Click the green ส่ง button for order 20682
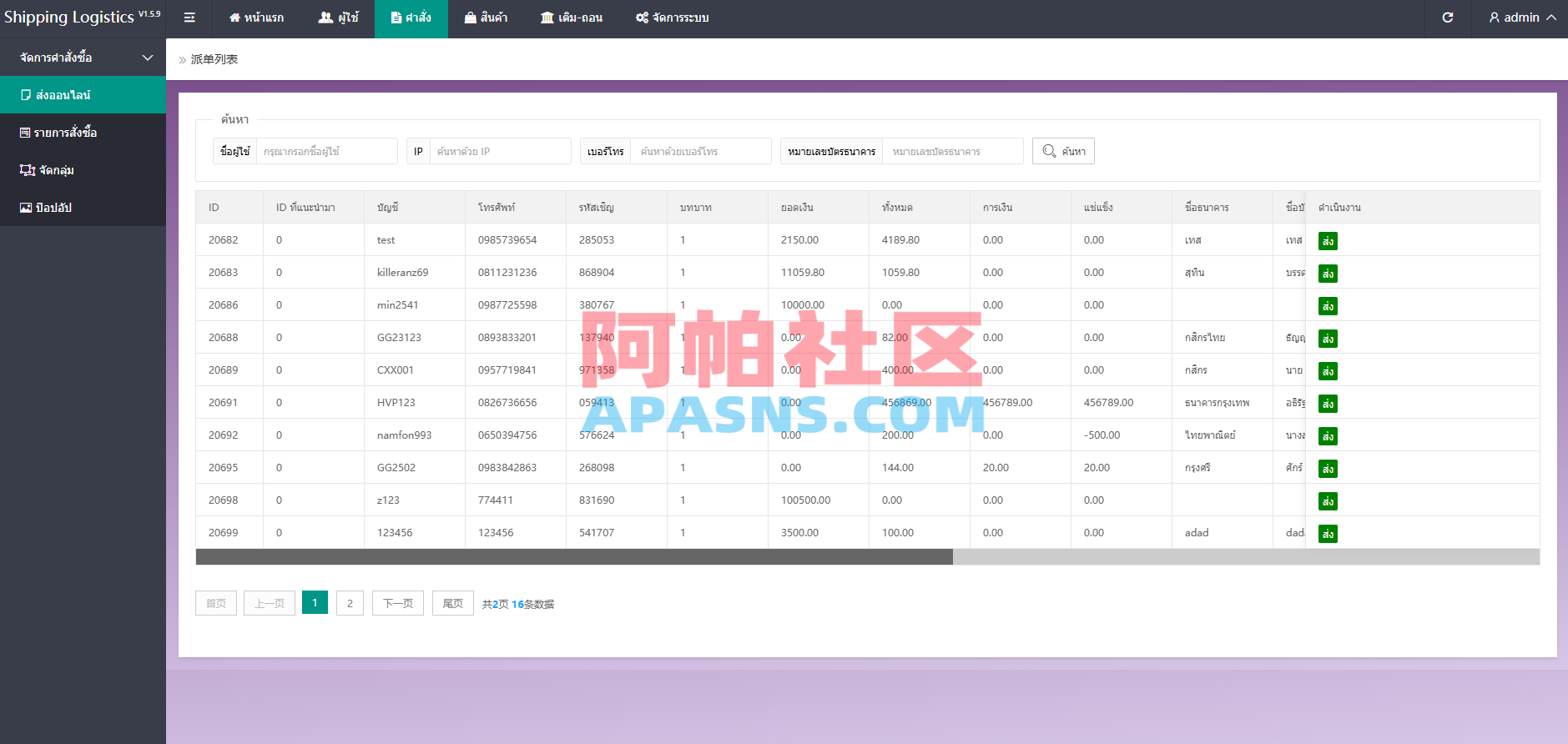 1328,241
